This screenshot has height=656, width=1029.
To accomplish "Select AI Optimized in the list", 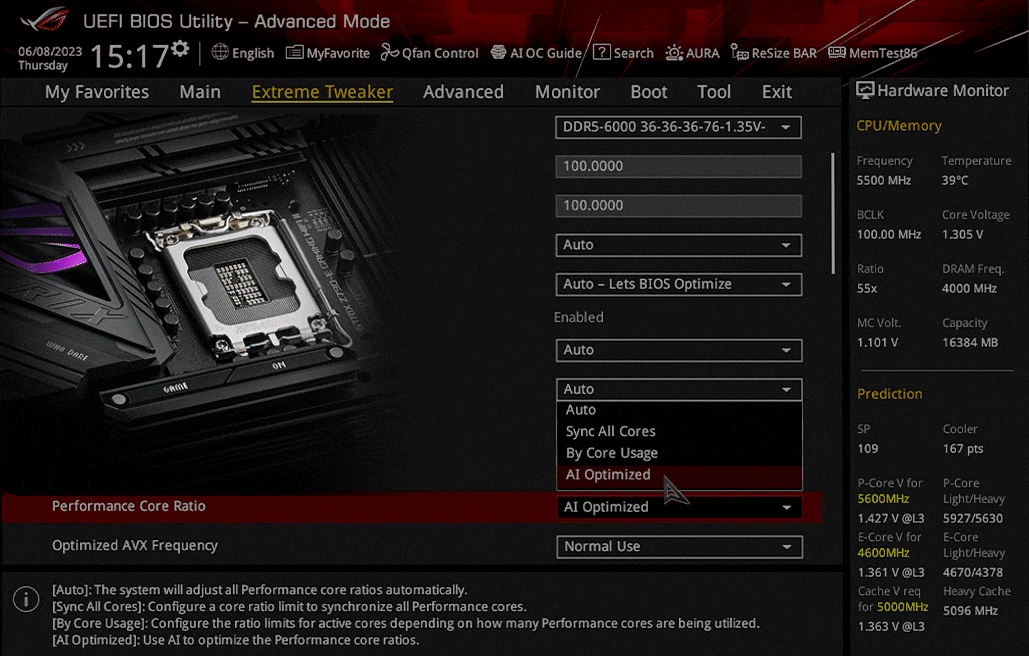I will 679,475.
